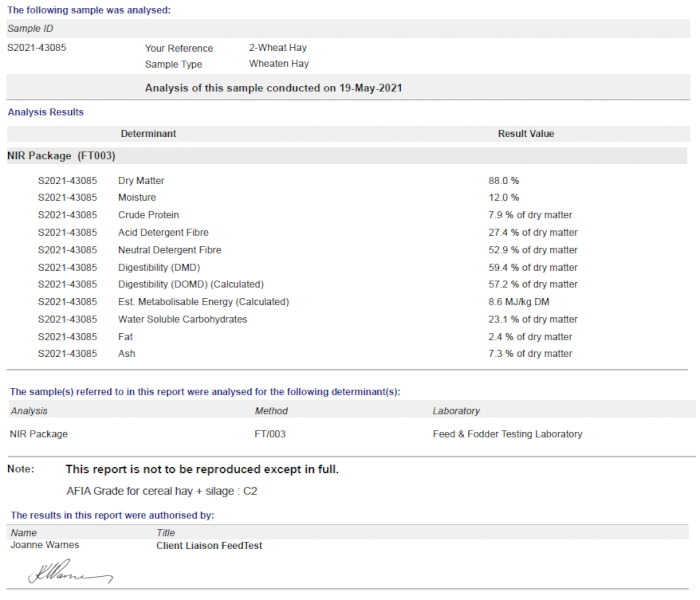The width and height of the screenshot is (700, 600).
Task: Click the method code 'FT/003'
Action: click(x=270, y=434)
